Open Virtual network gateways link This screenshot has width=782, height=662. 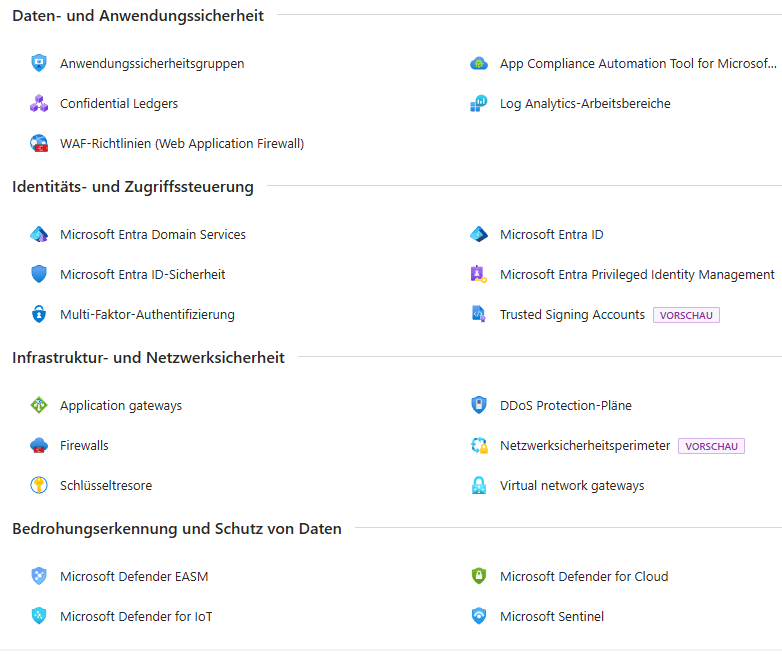[x=572, y=485]
